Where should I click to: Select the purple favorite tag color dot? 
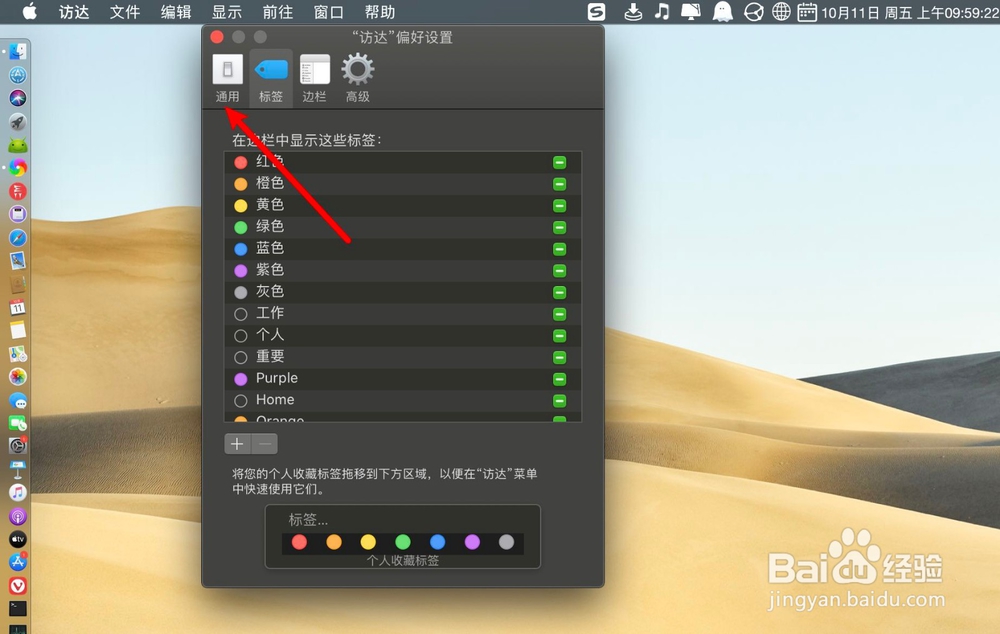(472, 541)
